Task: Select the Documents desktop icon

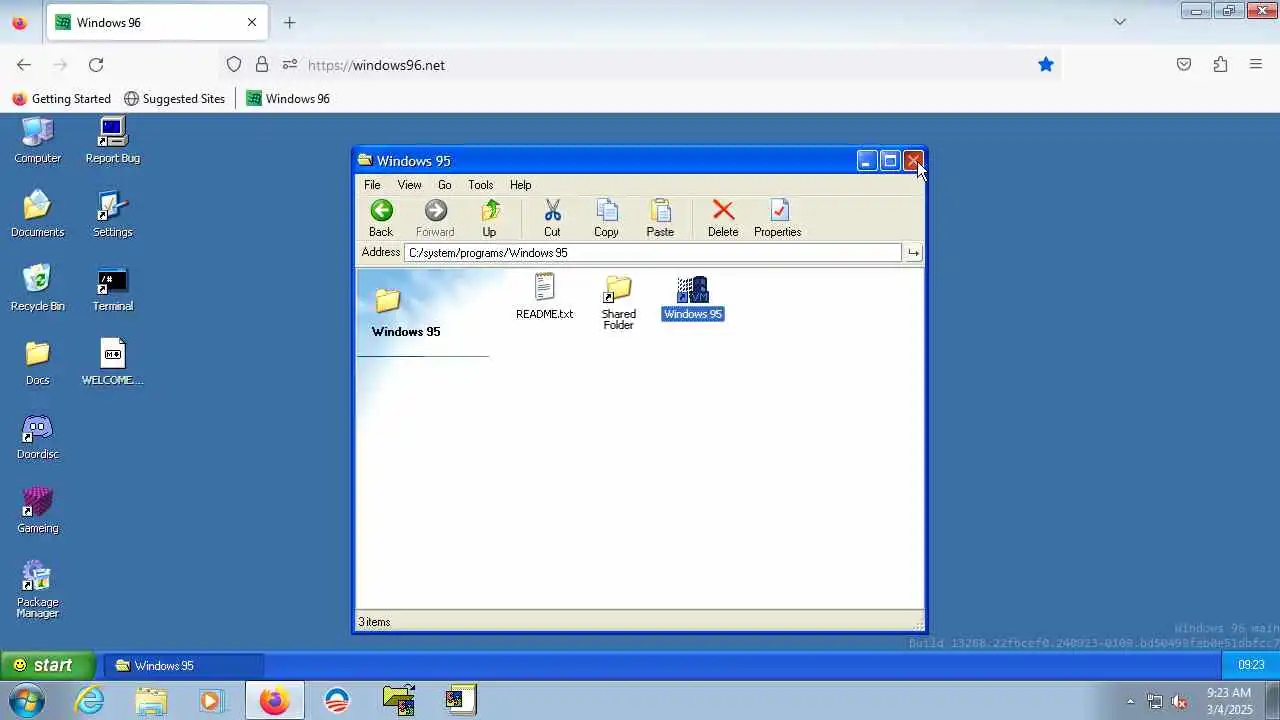Action: tap(37, 214)
